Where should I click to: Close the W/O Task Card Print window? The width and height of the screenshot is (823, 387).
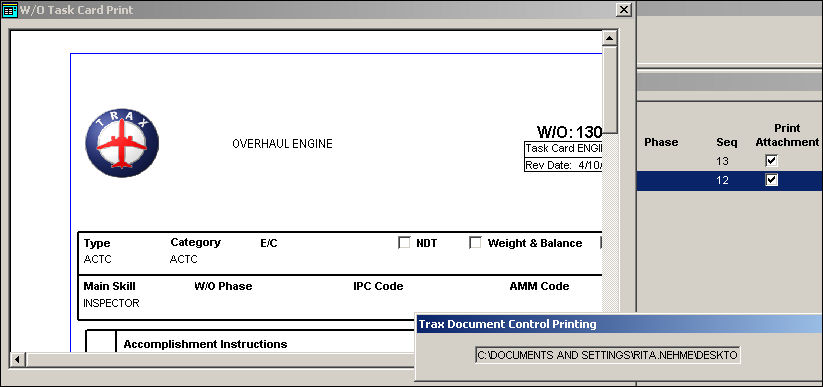[623, 9]
